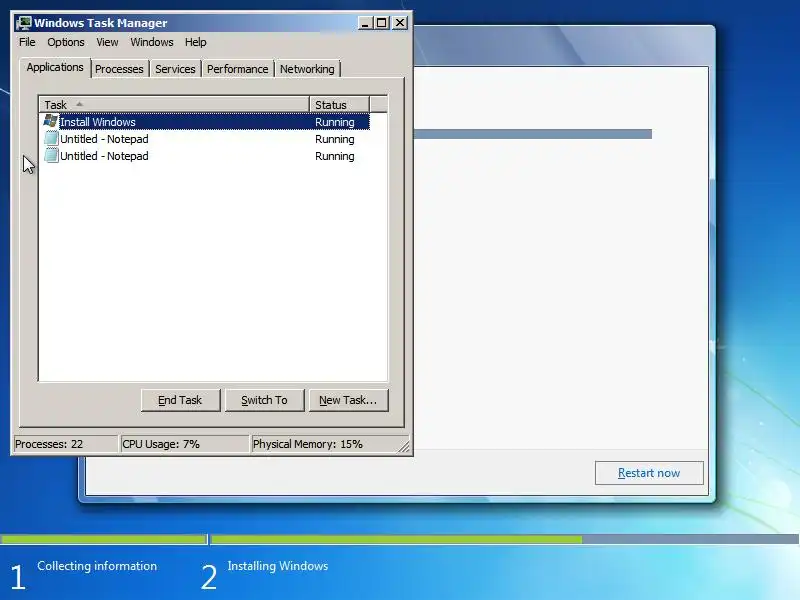
Task: Close the Windows Task Manager window
Action: [401, 23]
